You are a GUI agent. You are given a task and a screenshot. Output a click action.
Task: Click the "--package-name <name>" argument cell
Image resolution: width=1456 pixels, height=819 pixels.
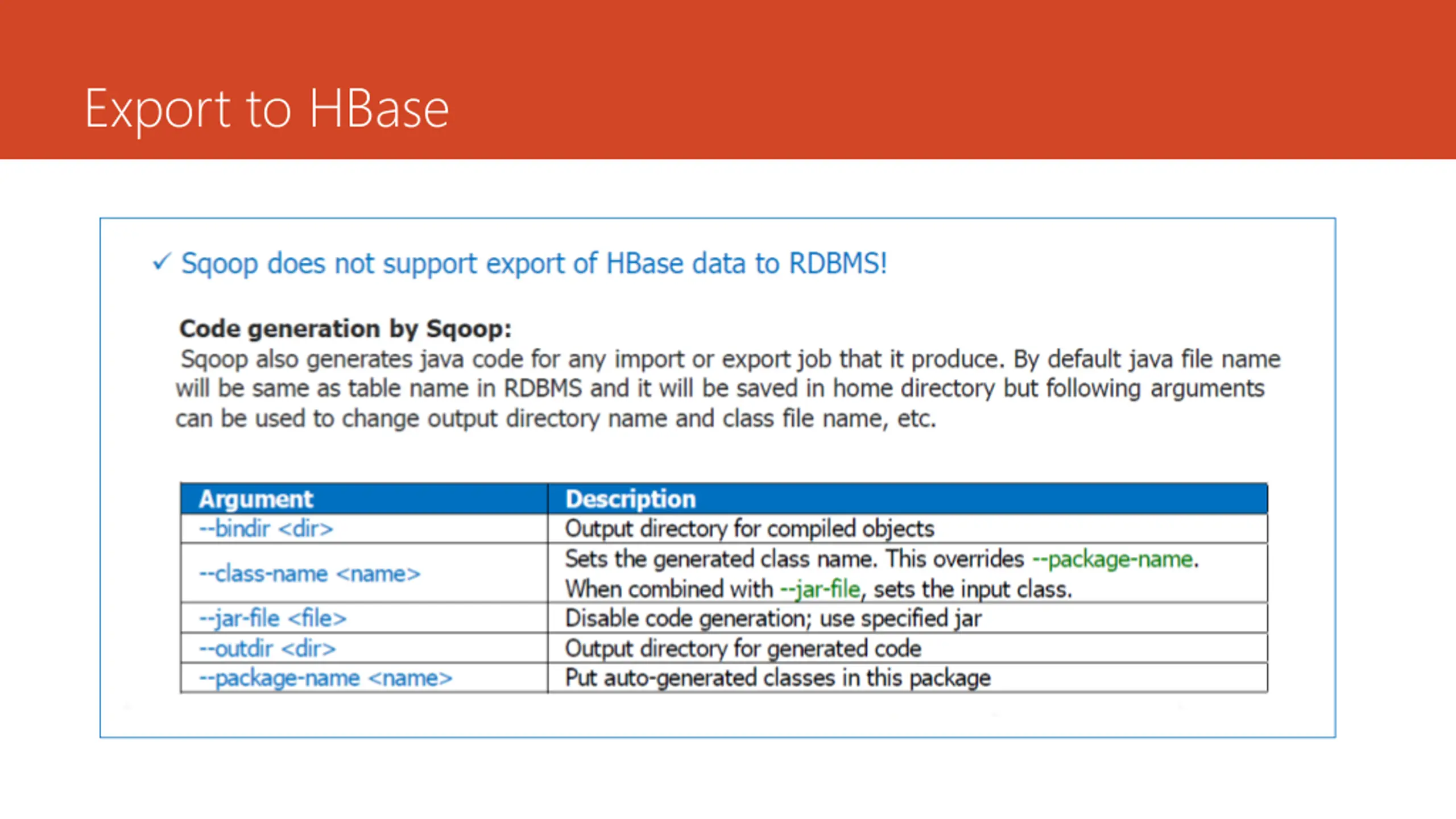click(x=365, y=678)
